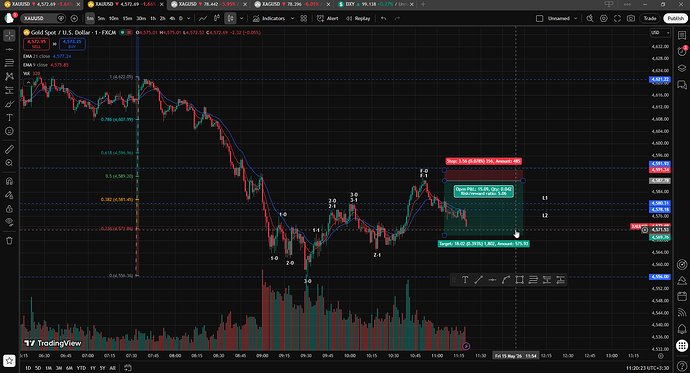Open the USD currency dropdown
Image resolution: width=690 pixels, height=373 pixels.
click(660, 33)
